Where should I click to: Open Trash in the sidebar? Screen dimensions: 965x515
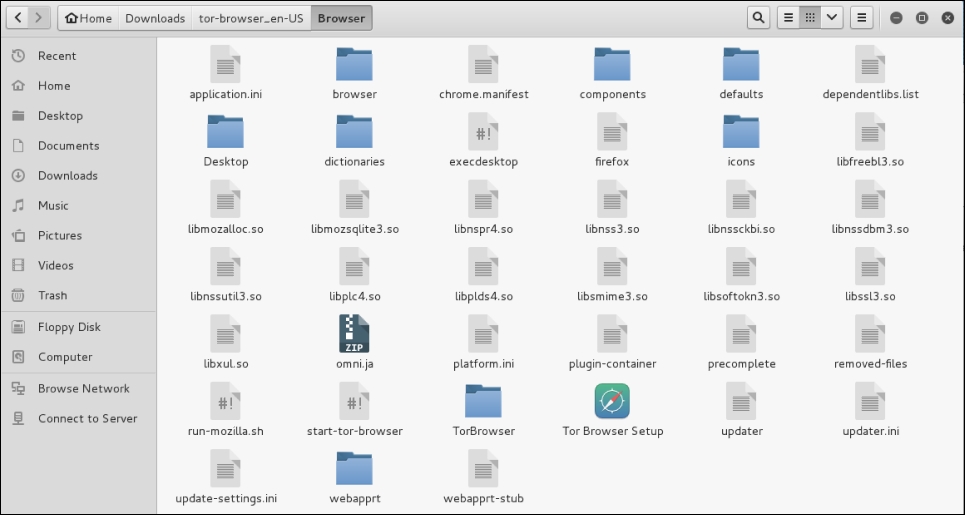coord(78,295)
